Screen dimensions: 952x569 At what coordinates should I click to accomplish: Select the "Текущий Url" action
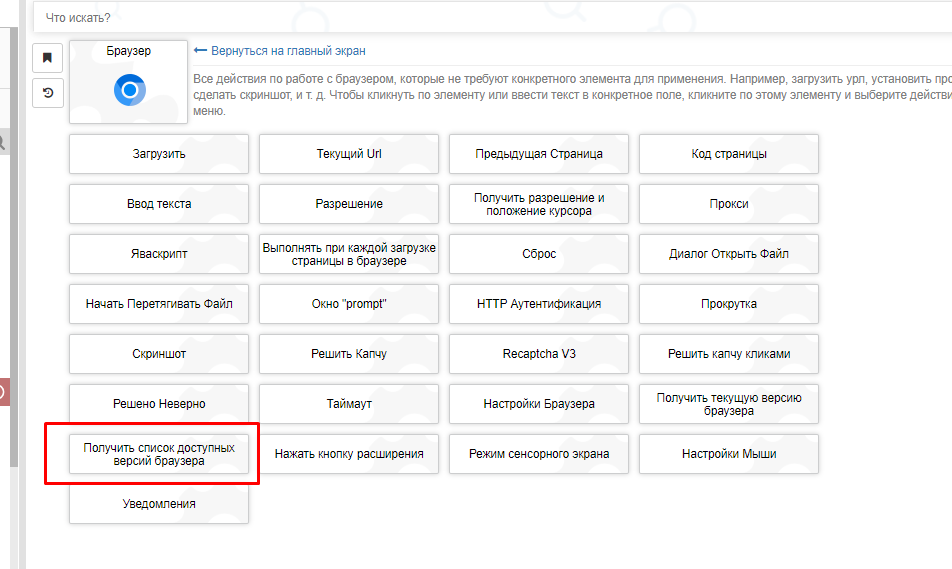[349, 154]
